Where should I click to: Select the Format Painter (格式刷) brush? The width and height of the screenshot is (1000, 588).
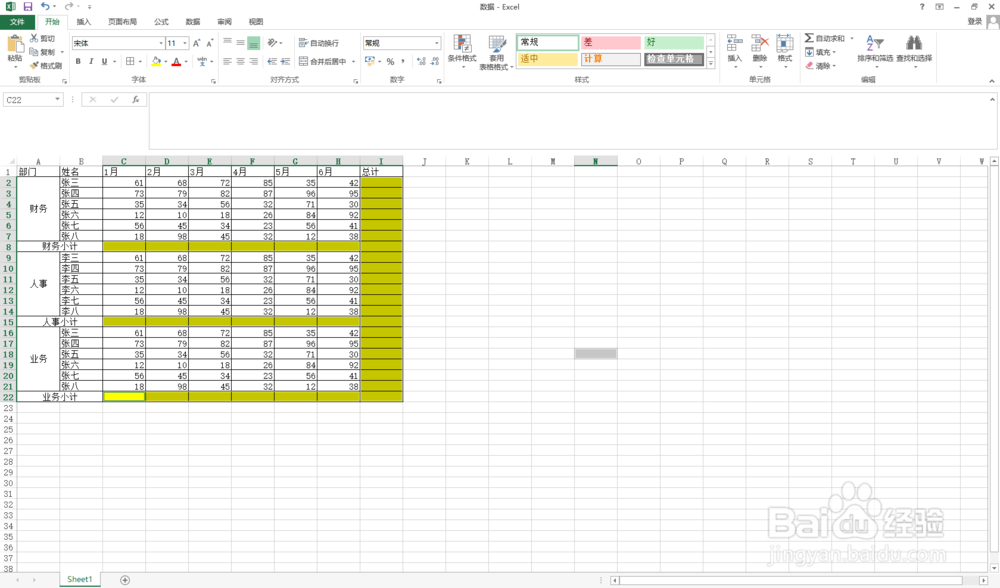pos(34,65)
